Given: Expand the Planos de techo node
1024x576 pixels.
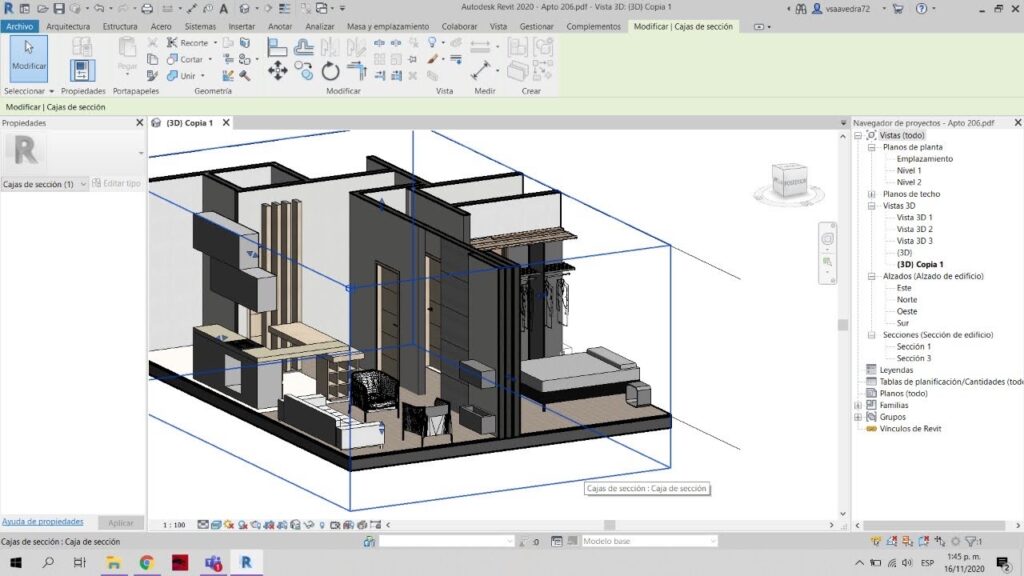Looking at the screenshot, I should pos(871,194).
